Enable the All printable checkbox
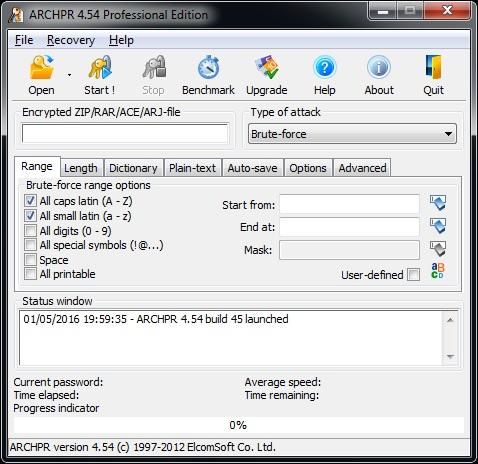 click(x=30, y=274)
